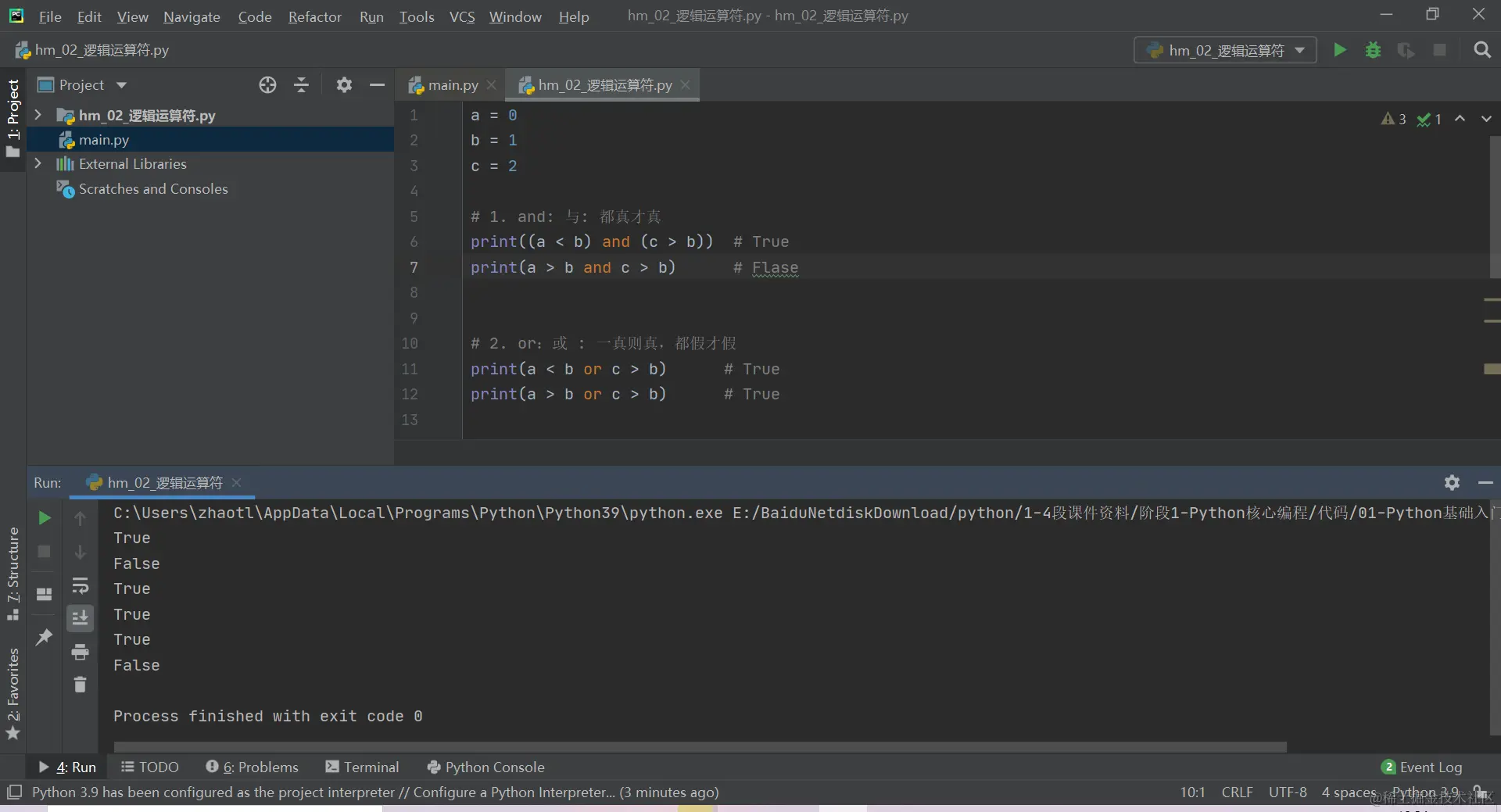This screenshot has height=812, width=1501.
Task: Open Search Everywhere magnifier icon
Action: pos(1481,50)
